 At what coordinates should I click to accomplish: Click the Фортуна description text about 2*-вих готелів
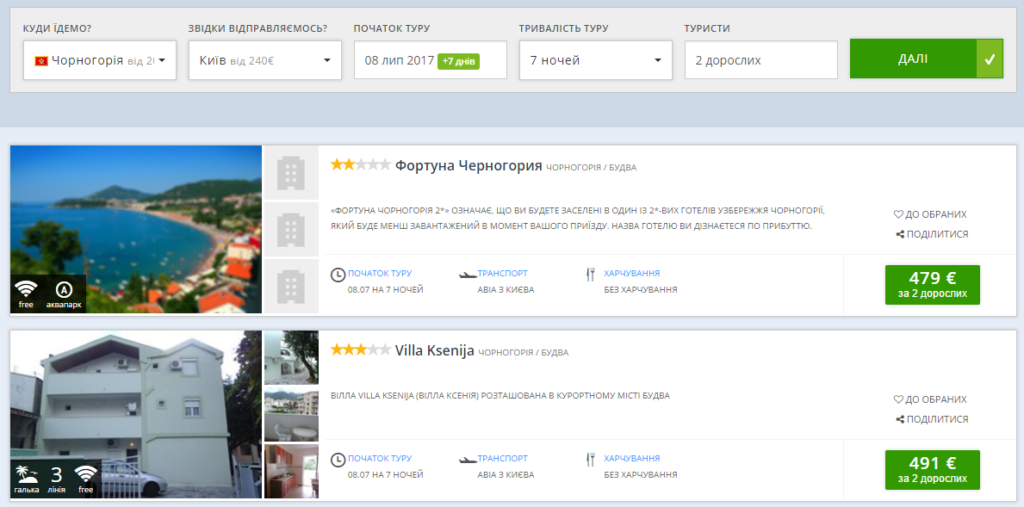[x=578, y=218]
